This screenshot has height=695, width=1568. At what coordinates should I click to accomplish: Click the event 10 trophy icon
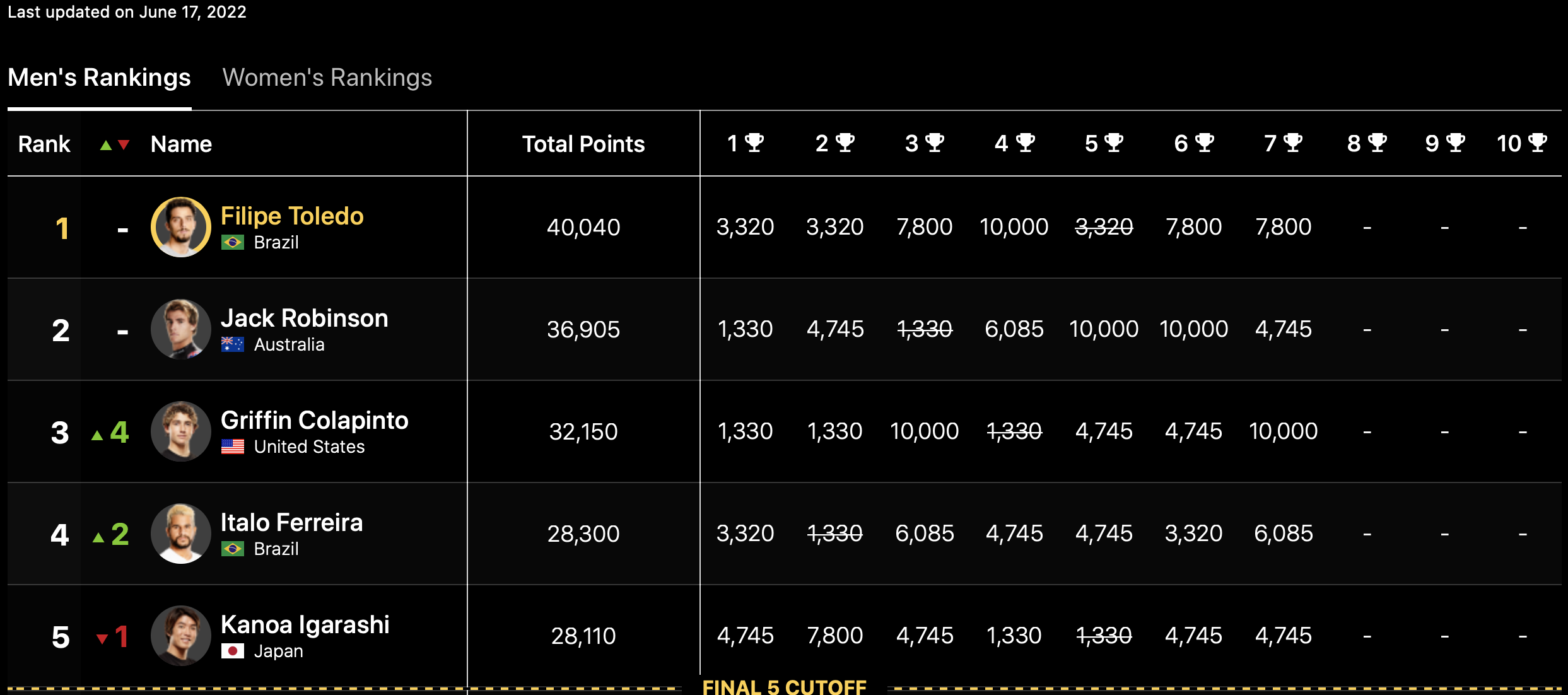(x=1538, y=143)
